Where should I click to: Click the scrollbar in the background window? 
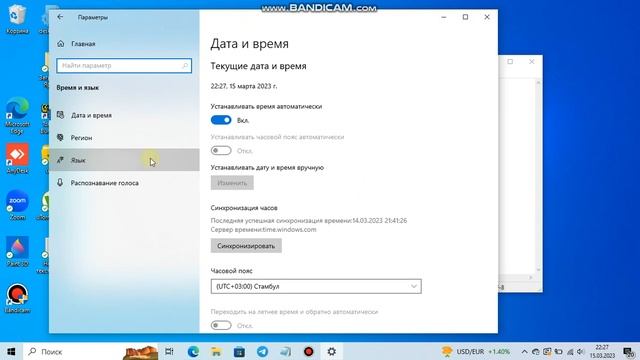coord(538,176)
